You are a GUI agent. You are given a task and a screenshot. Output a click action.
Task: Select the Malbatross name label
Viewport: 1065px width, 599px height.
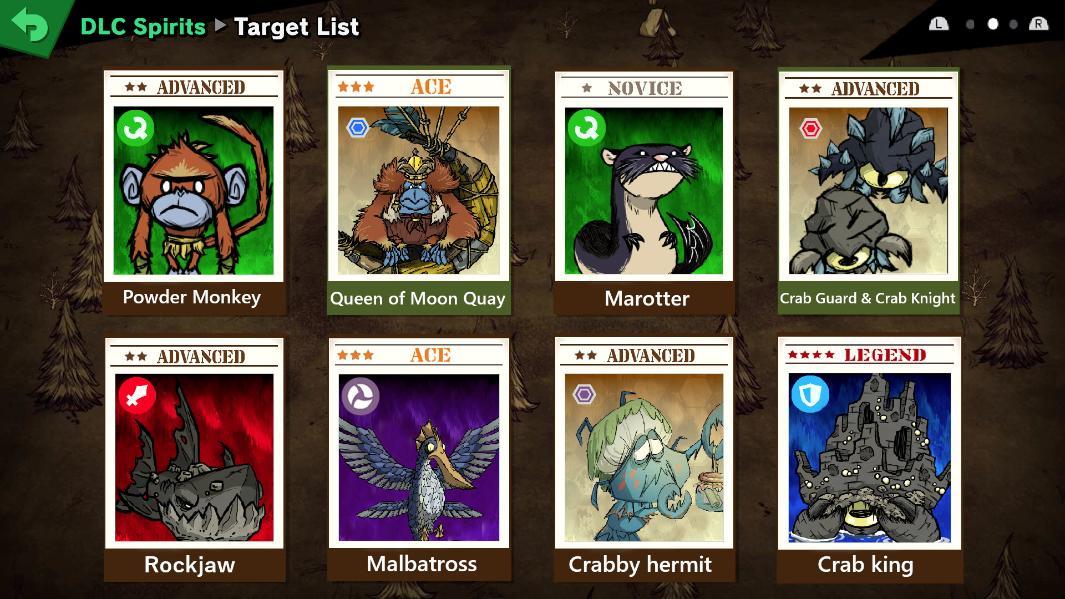[421, 564]
